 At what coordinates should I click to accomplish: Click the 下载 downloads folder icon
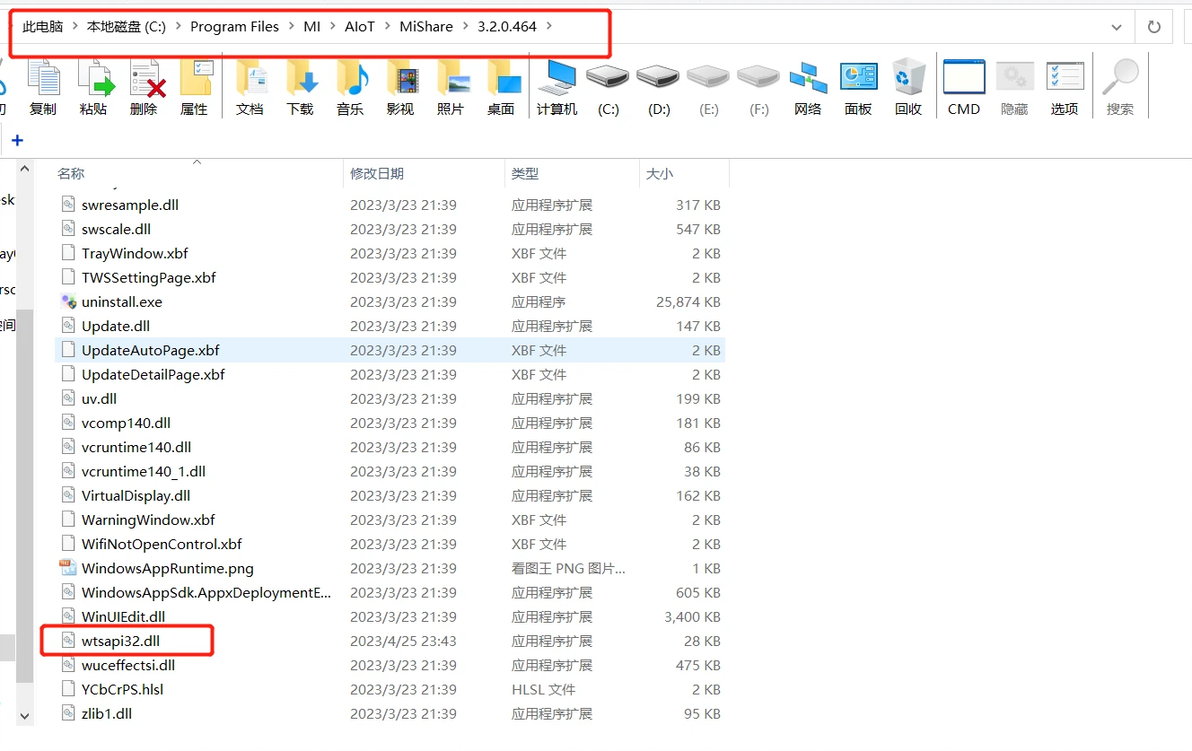click(300, 78)
